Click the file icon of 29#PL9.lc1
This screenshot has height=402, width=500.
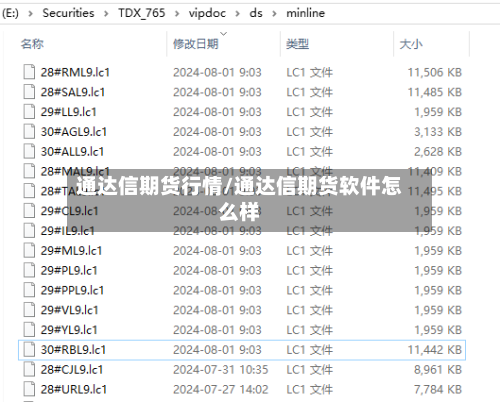[x=29, y=270]
